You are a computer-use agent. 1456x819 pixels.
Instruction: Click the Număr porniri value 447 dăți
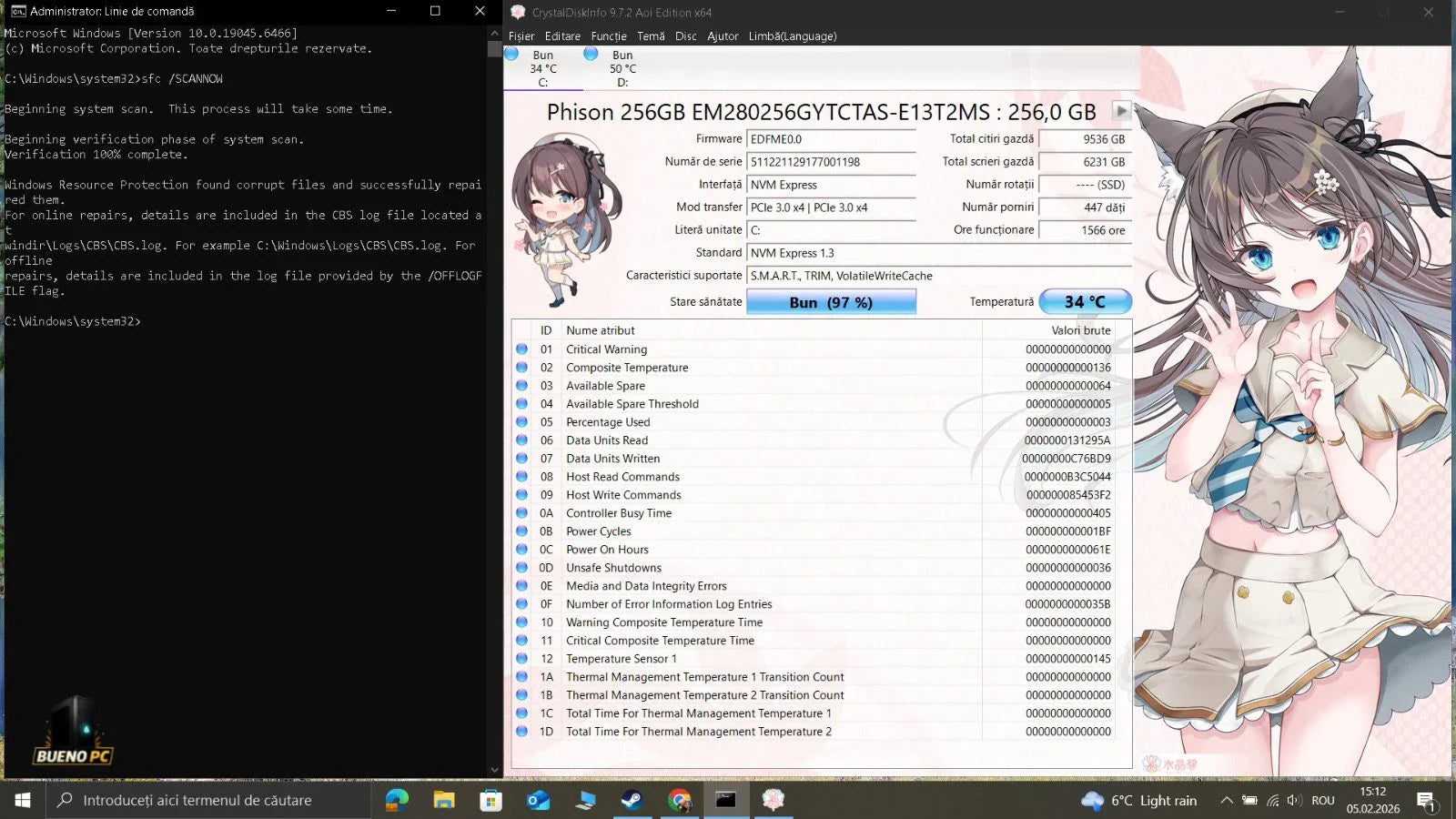click(x=1085, y=207)
